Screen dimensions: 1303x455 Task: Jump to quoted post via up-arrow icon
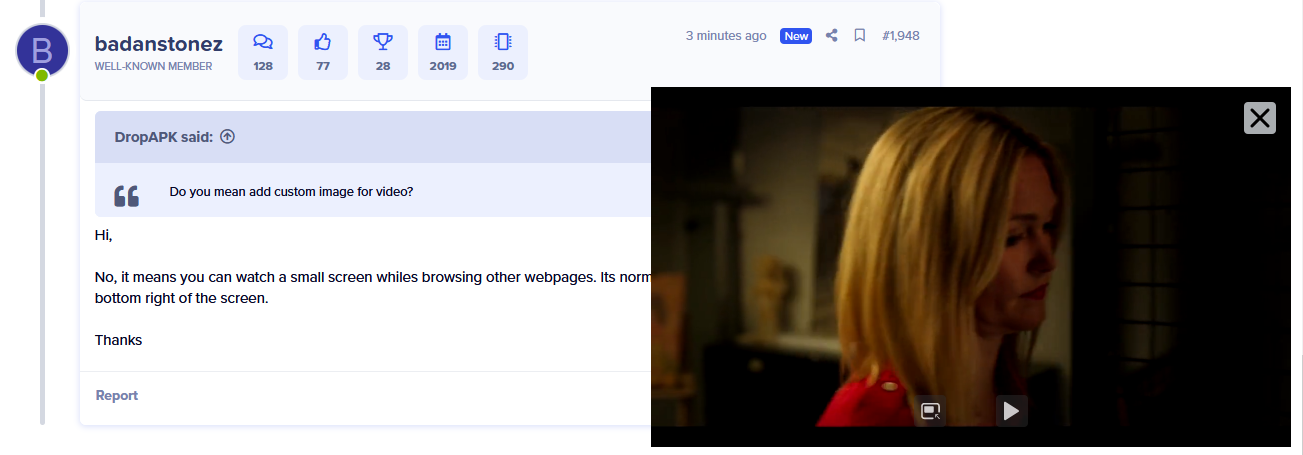(x=227, y=137)
